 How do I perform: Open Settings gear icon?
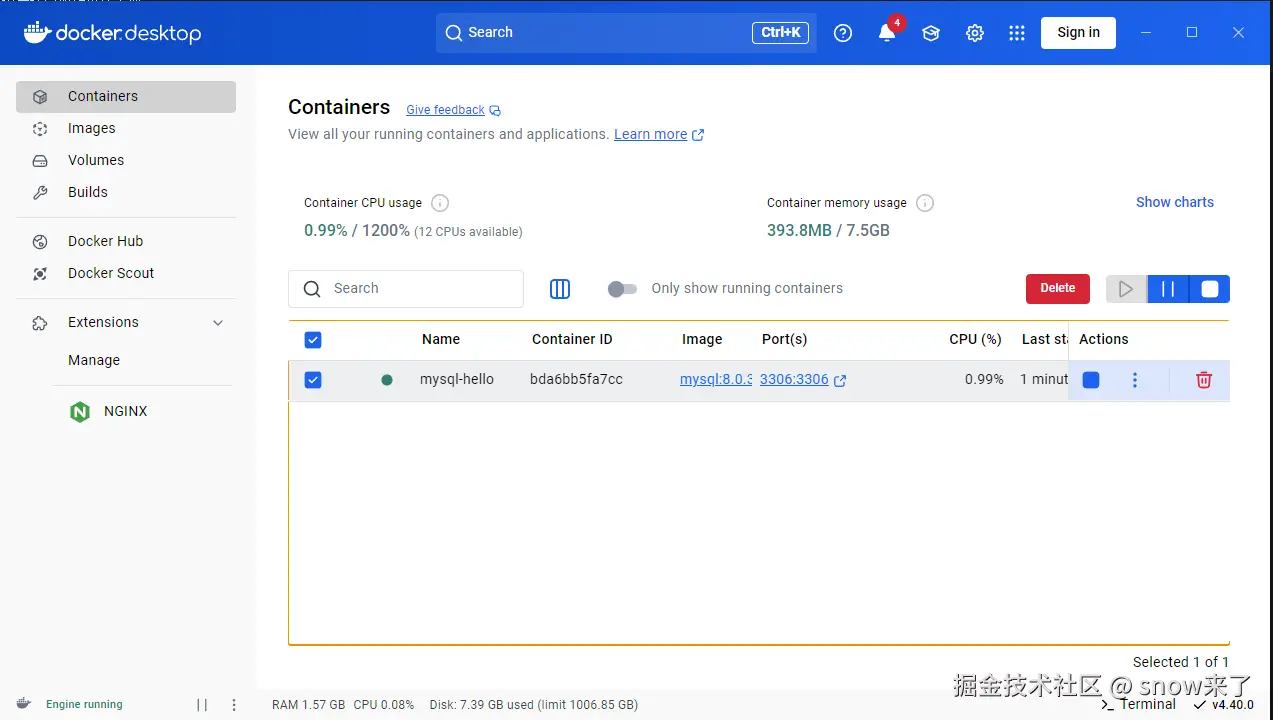click(975, 33)
